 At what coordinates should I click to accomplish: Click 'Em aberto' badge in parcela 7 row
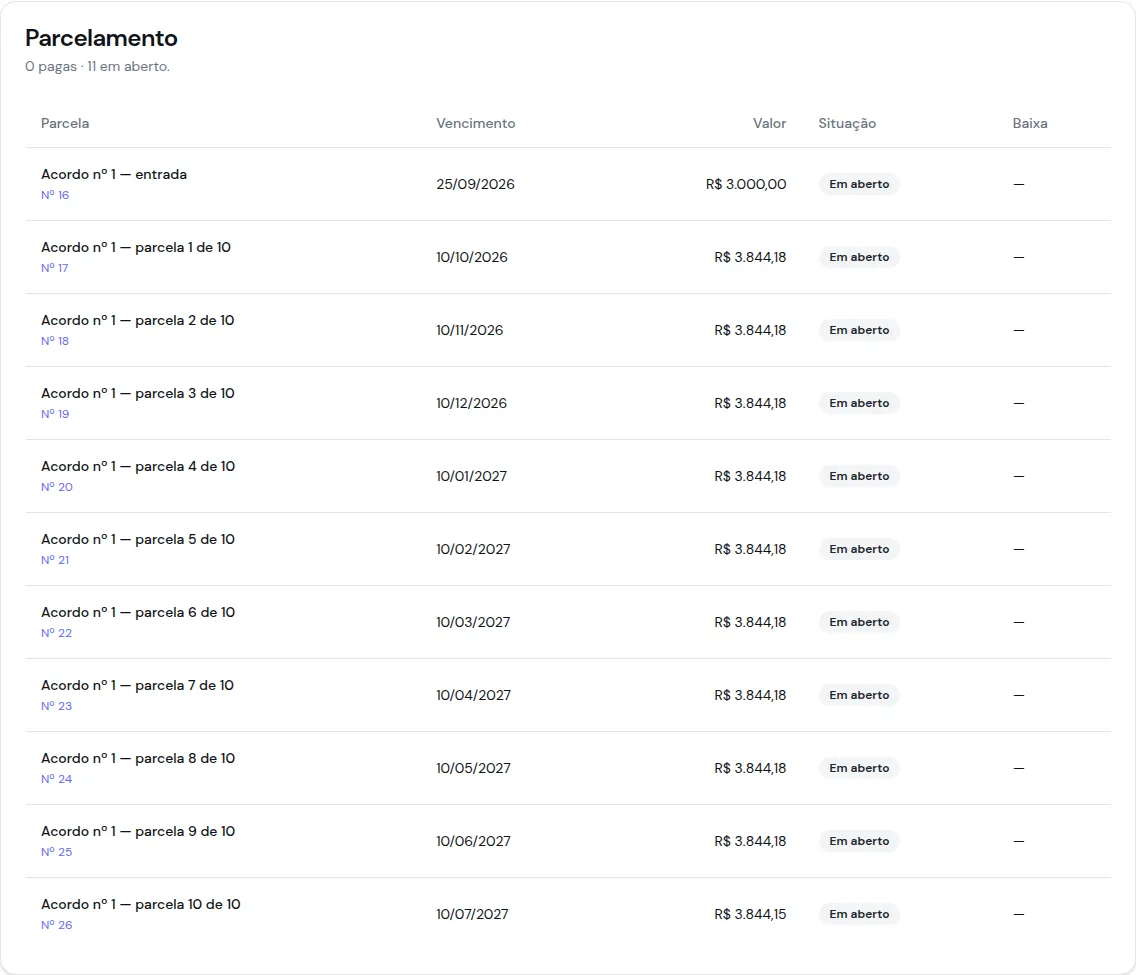click(859, 695)
